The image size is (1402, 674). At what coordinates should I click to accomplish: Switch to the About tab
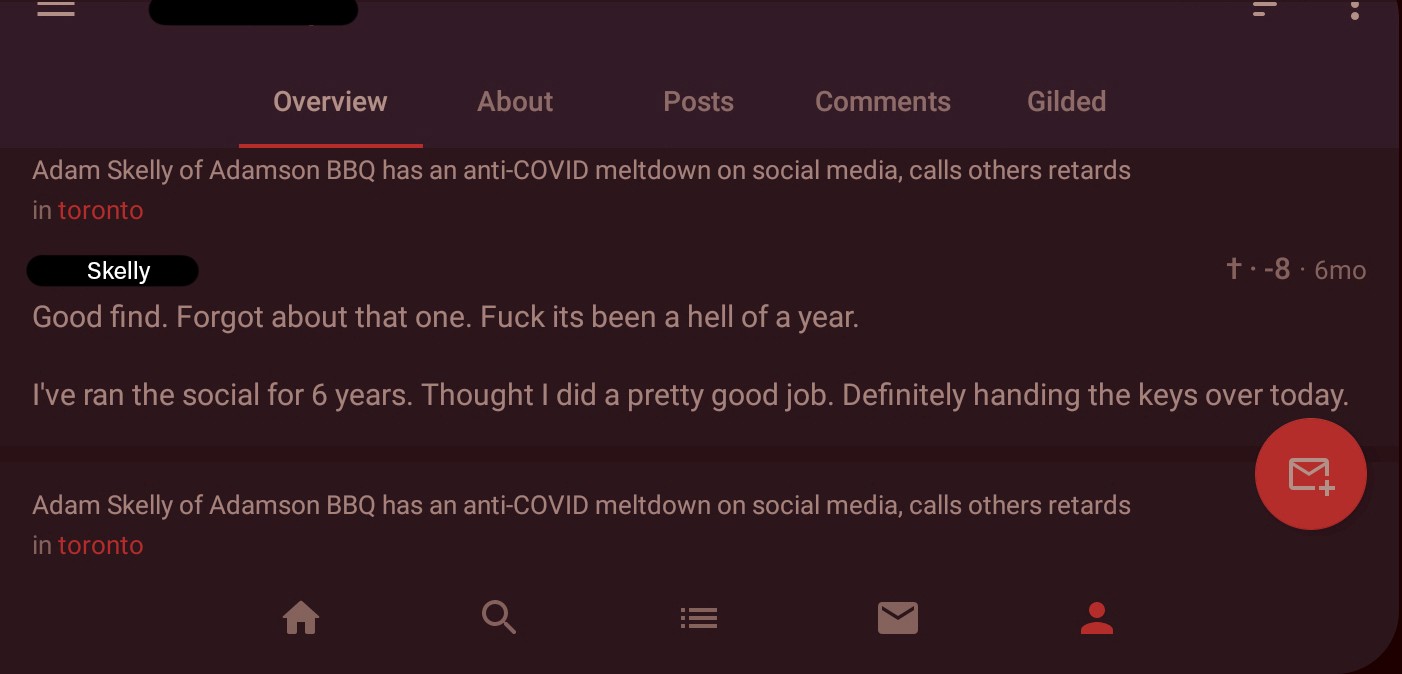tap(515, 101)
